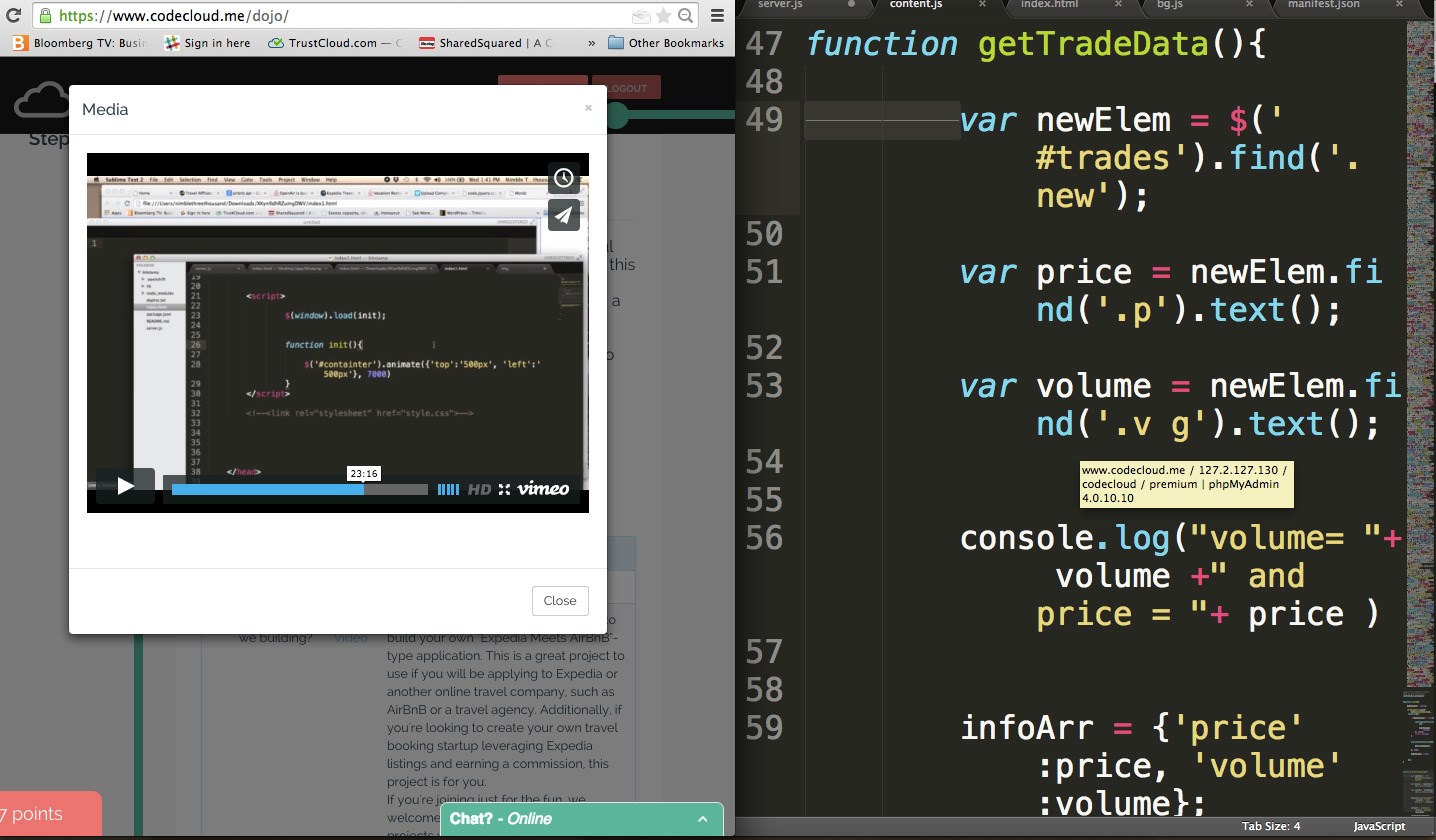Reload the page in Chrome
This screenshot has height=840, width=1436.
pyautogui.click(x=12, y=16)
